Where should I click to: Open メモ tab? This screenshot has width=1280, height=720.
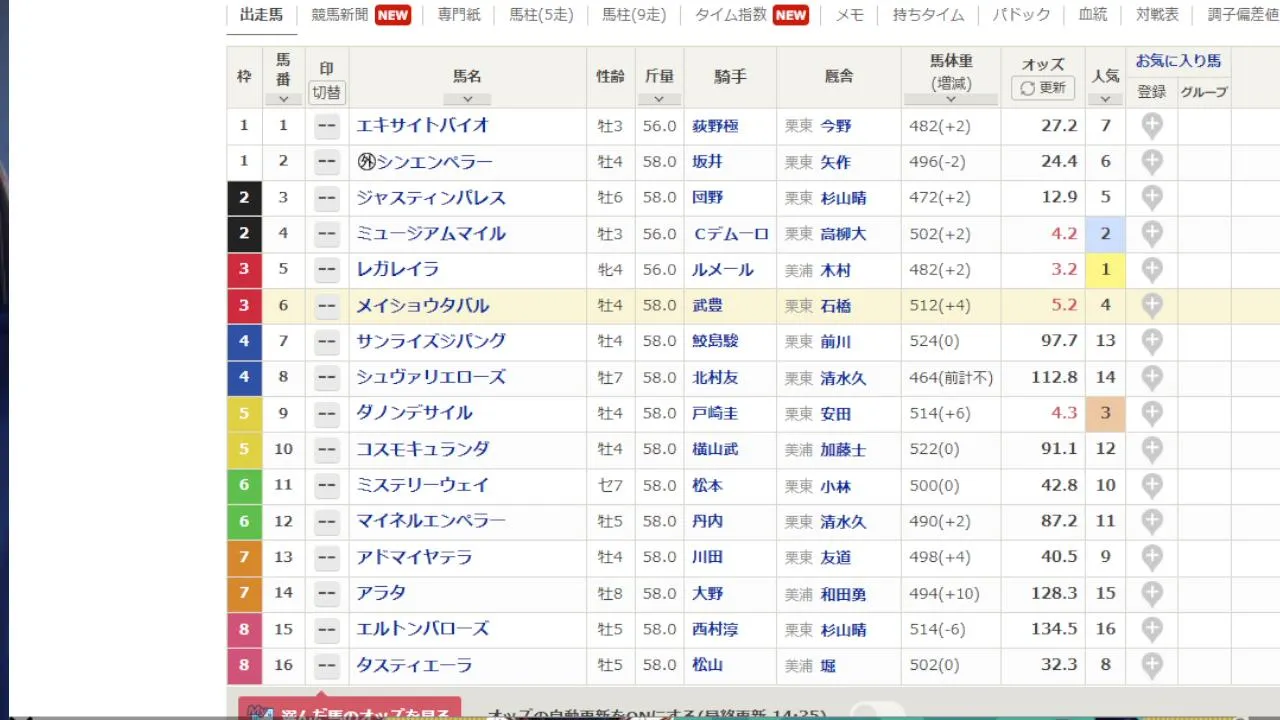click(x=850, y=15)
